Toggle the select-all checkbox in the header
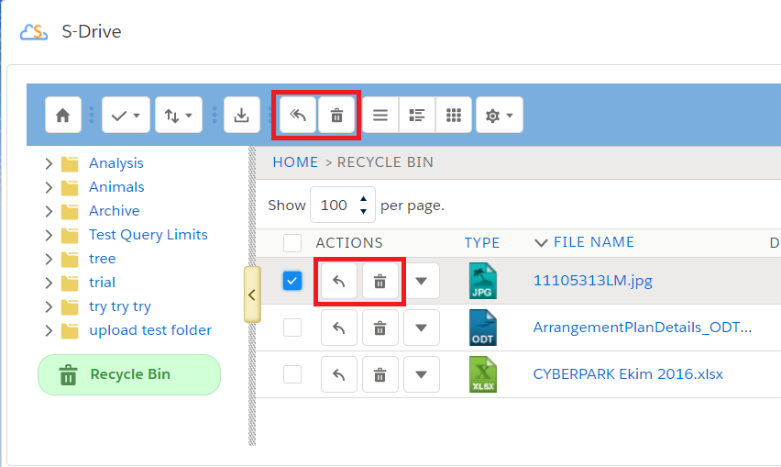 click(292, 243)
